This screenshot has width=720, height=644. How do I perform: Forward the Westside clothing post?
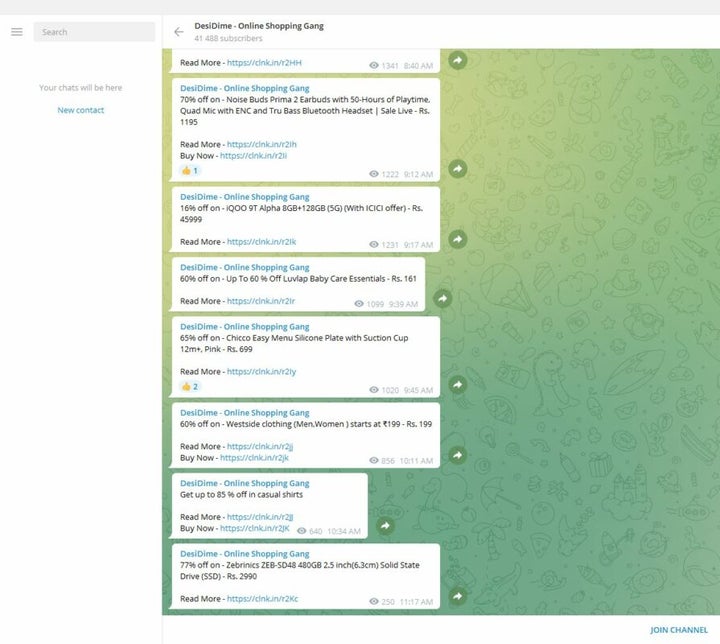(x=457, y=456)
